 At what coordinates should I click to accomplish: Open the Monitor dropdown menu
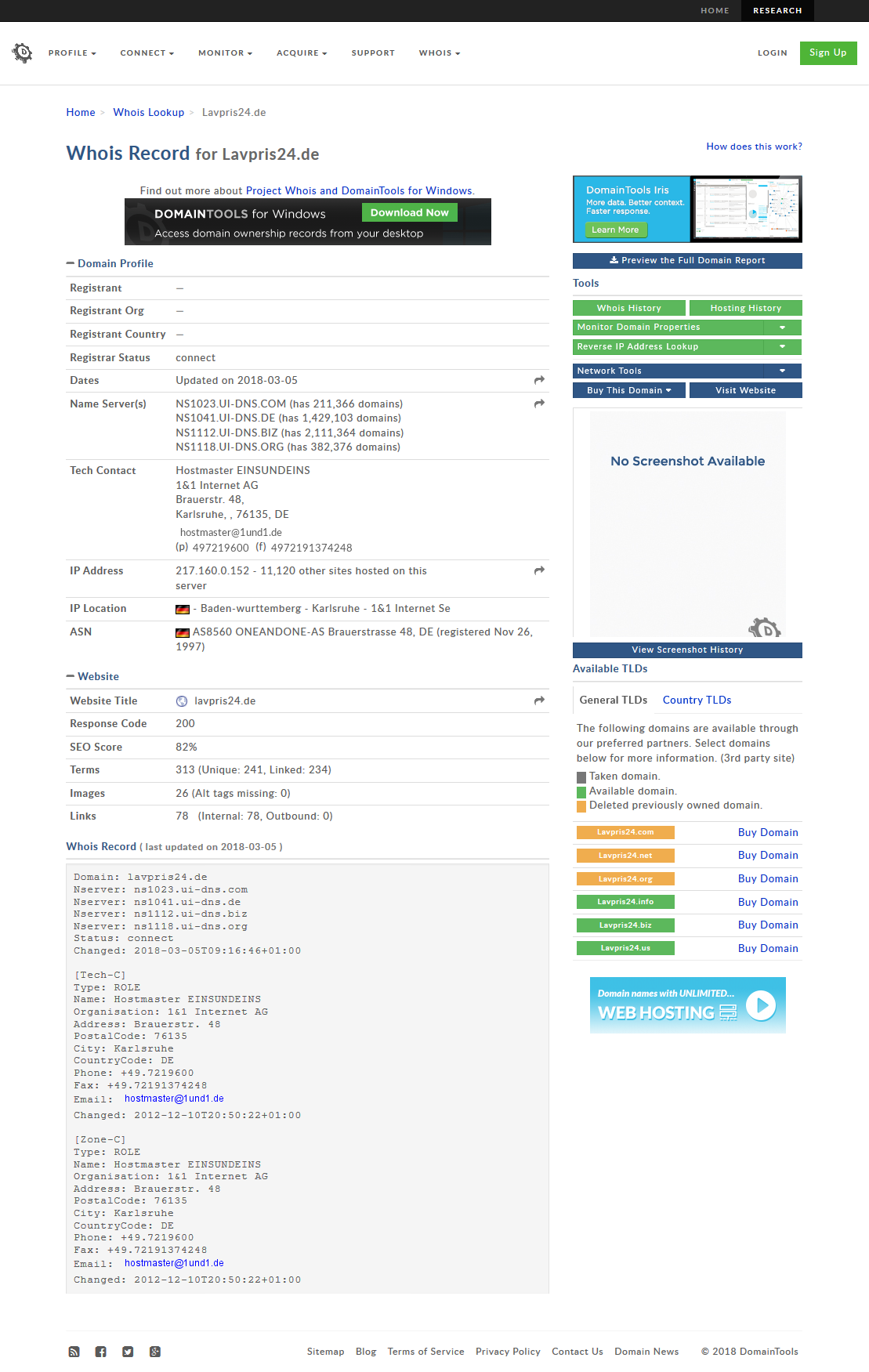226,53
